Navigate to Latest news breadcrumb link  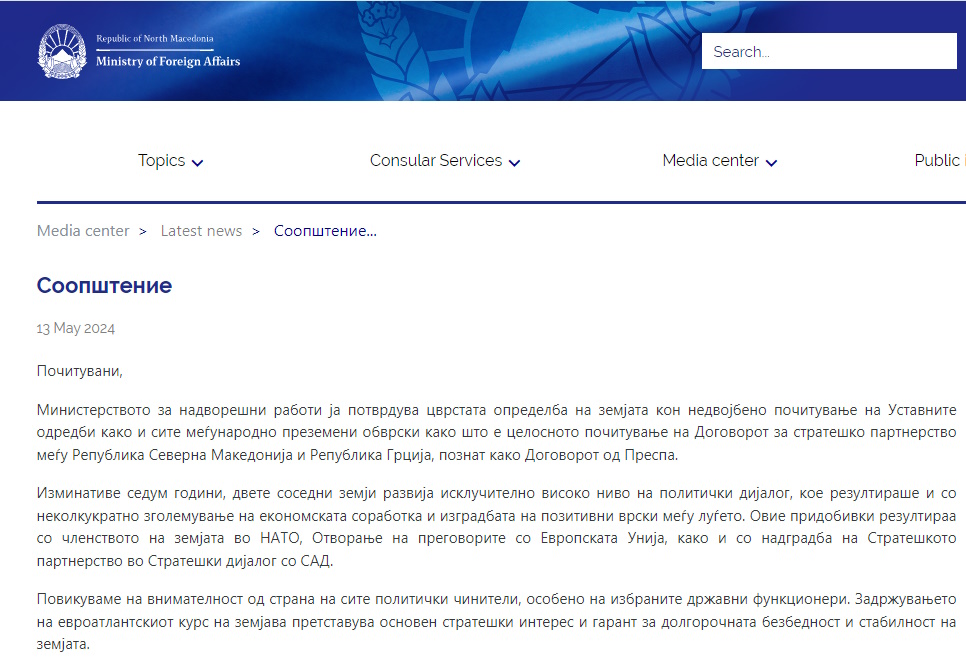click(201, 231)
